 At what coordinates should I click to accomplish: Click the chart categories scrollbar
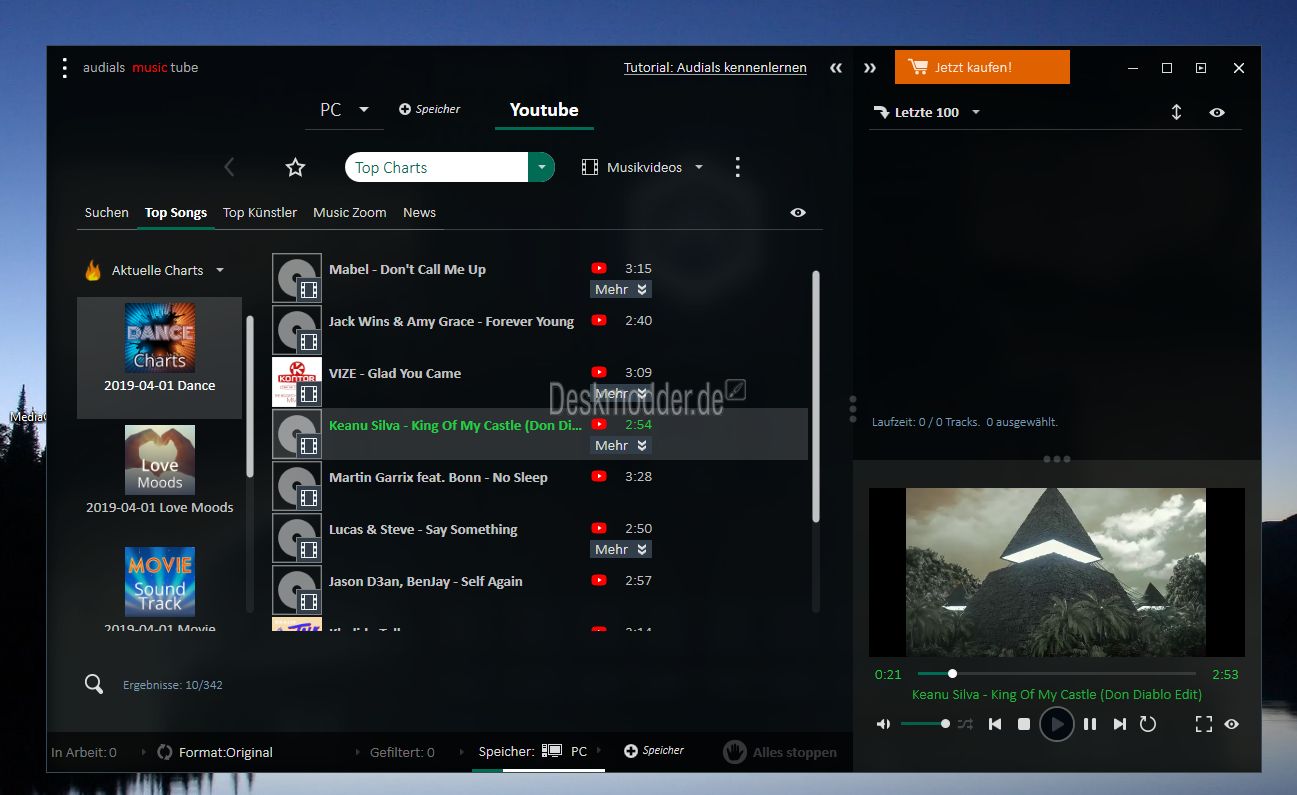point(249,396)
